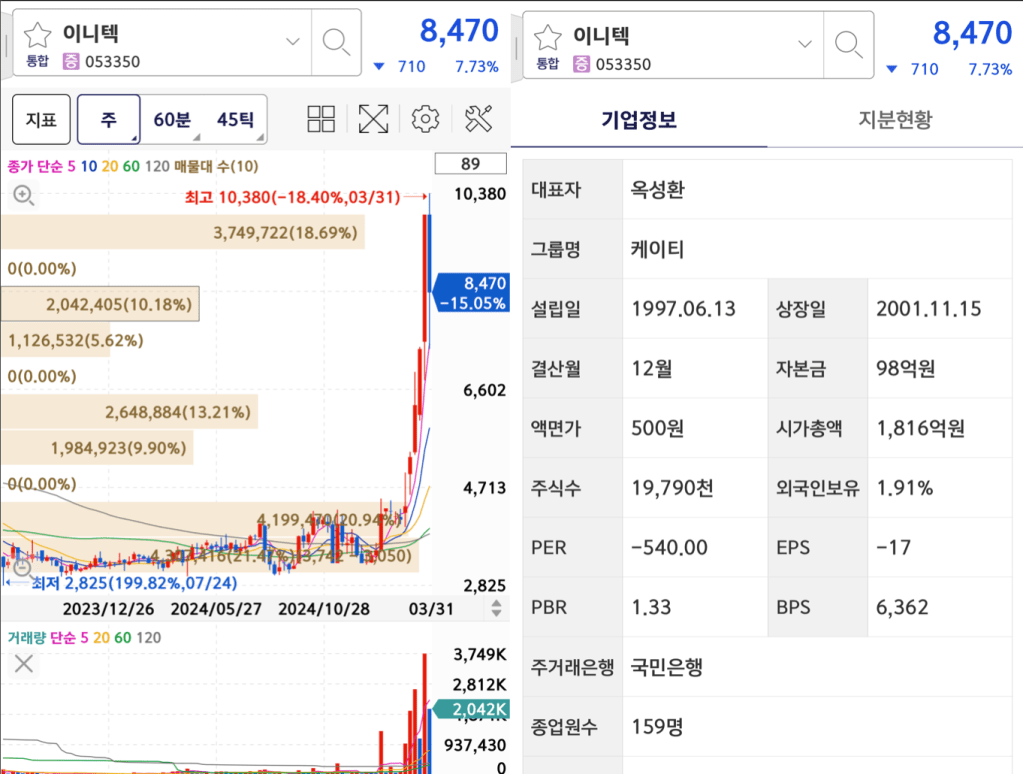Viewport: 1023px width, 774px height.
Task: Switch to the 지분현황 tab
Action: pos(895,120)
